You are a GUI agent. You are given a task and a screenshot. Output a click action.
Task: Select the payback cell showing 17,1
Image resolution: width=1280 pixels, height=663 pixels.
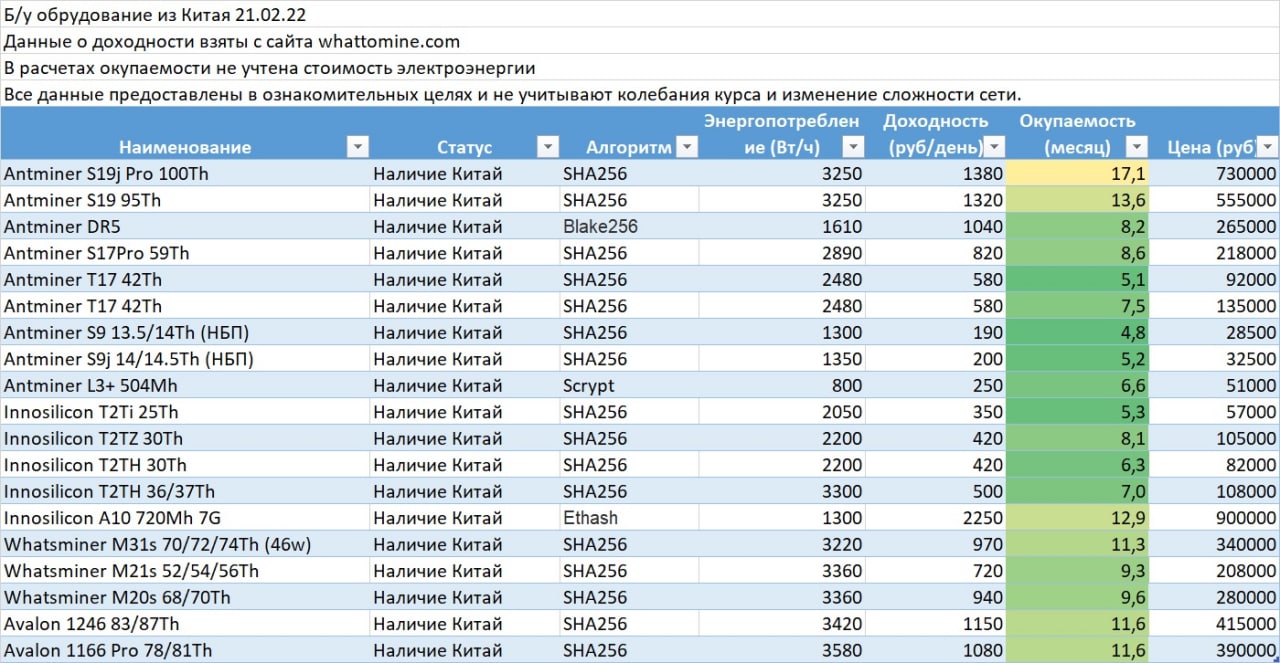[1077, 173]
